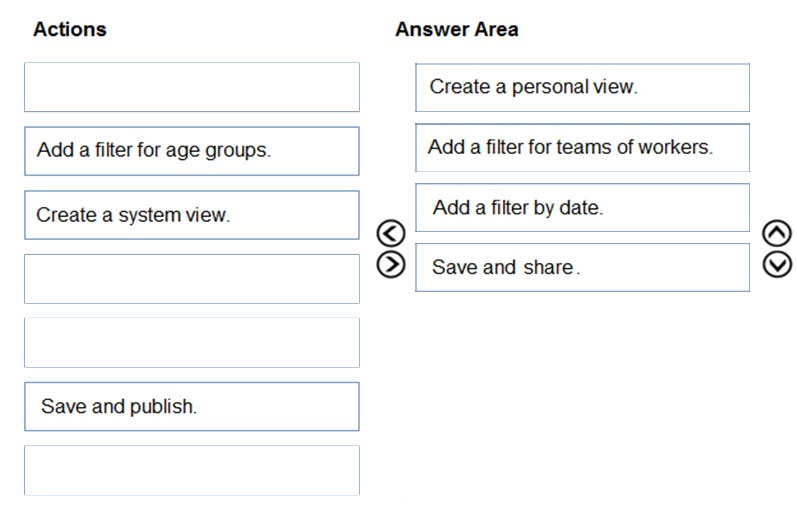797x524 pixels.
Task: Select 'Add a filter for teams of workers'
Action: tap(583, 147)
